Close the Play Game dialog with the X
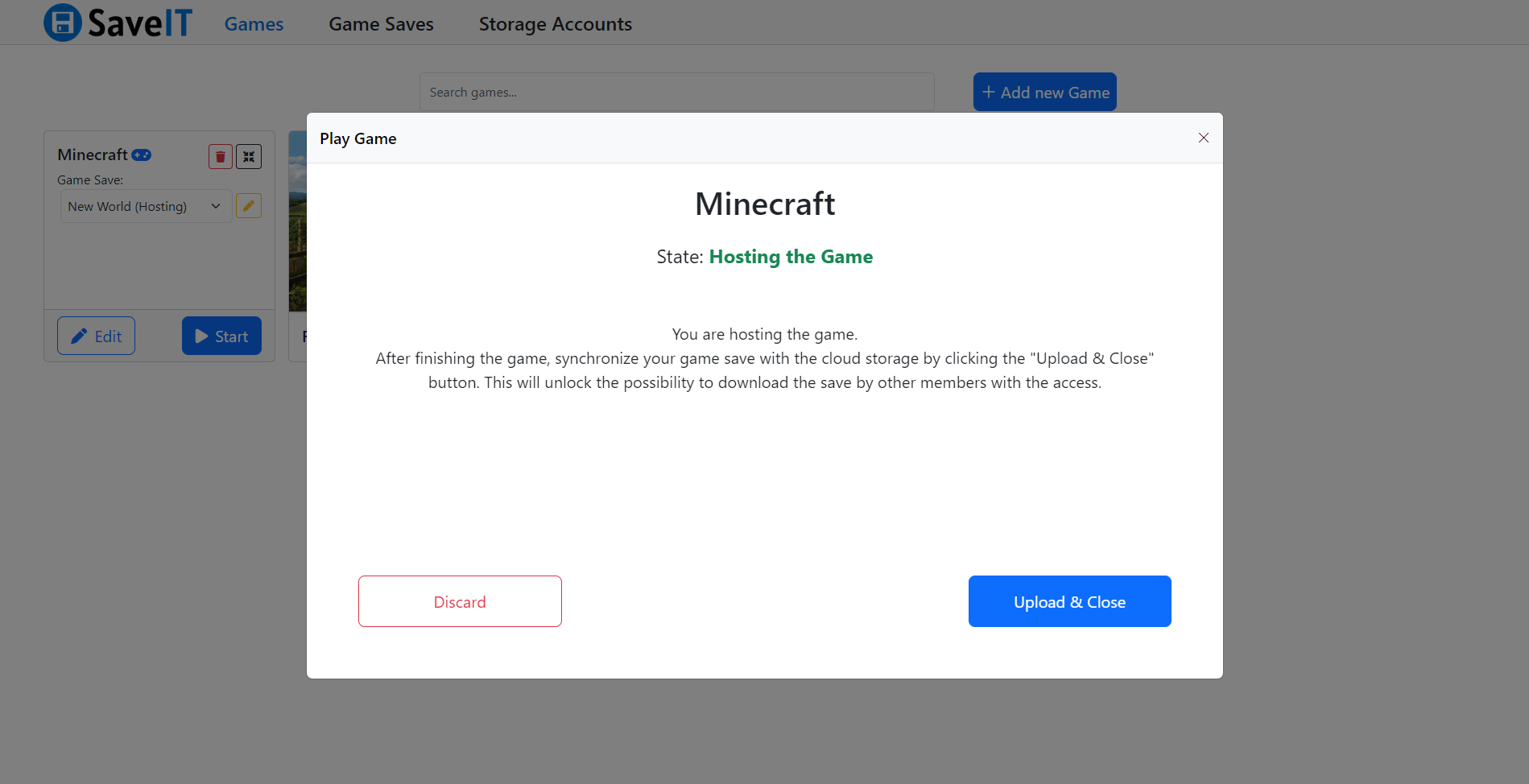The image size is (1529, 784). pos(1203,138)
